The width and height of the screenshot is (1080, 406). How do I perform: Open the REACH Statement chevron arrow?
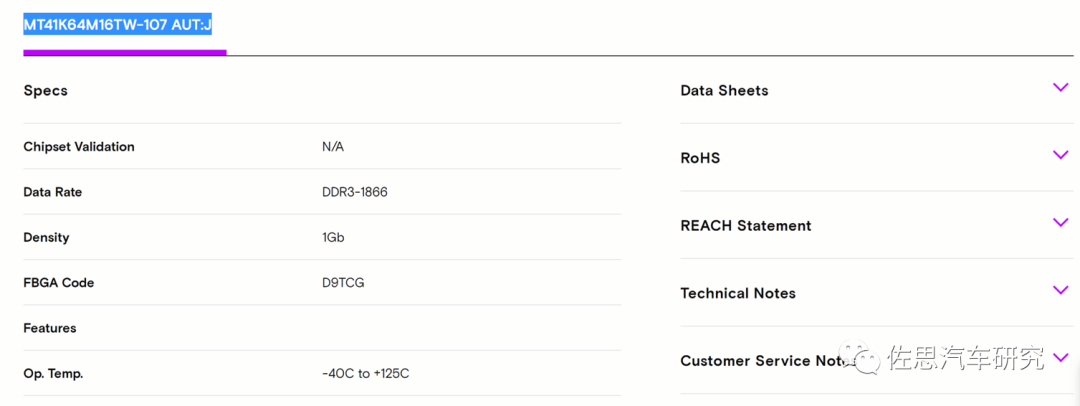pos(1061,223)
